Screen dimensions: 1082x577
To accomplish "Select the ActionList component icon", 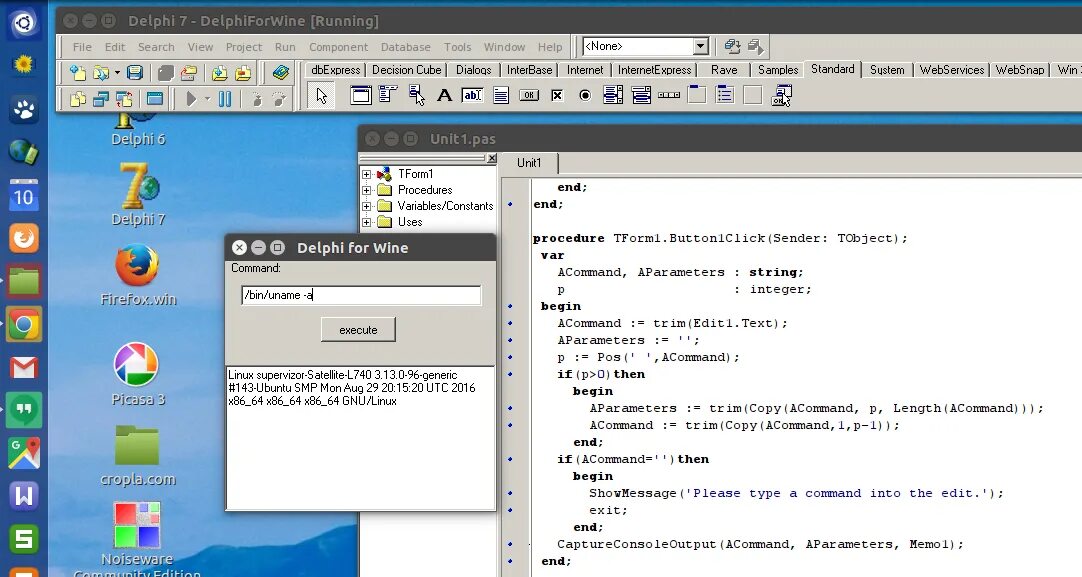I will 782,95.
